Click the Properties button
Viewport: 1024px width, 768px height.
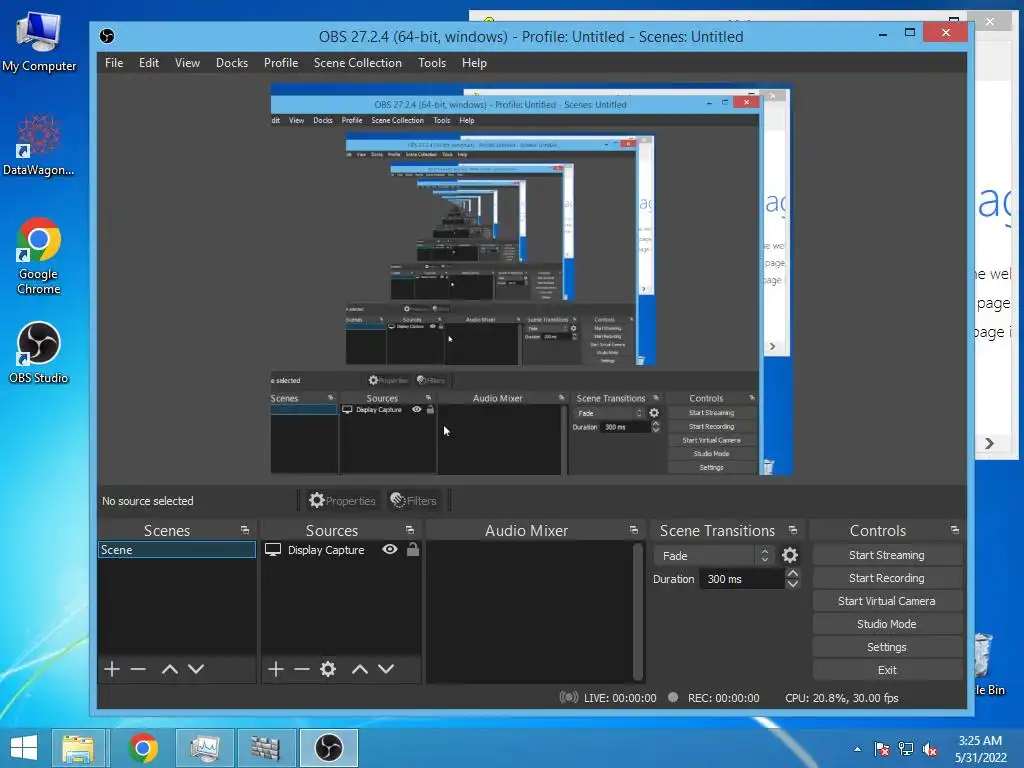[343, 501]
